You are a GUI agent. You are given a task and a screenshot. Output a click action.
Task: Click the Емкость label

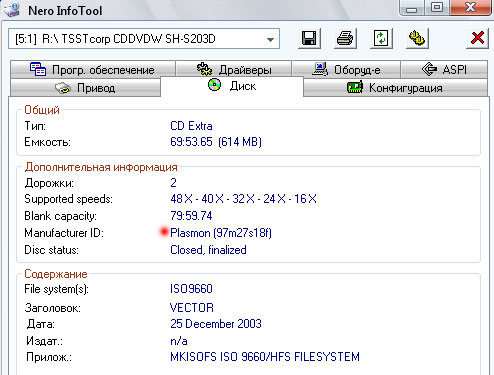click(x=48, y=142)
